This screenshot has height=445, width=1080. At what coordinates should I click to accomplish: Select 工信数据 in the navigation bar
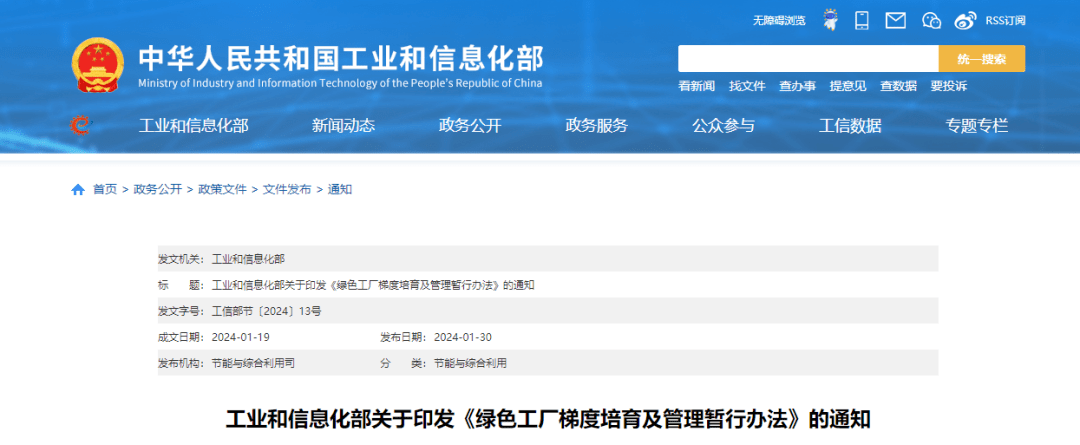click(850, 126)
